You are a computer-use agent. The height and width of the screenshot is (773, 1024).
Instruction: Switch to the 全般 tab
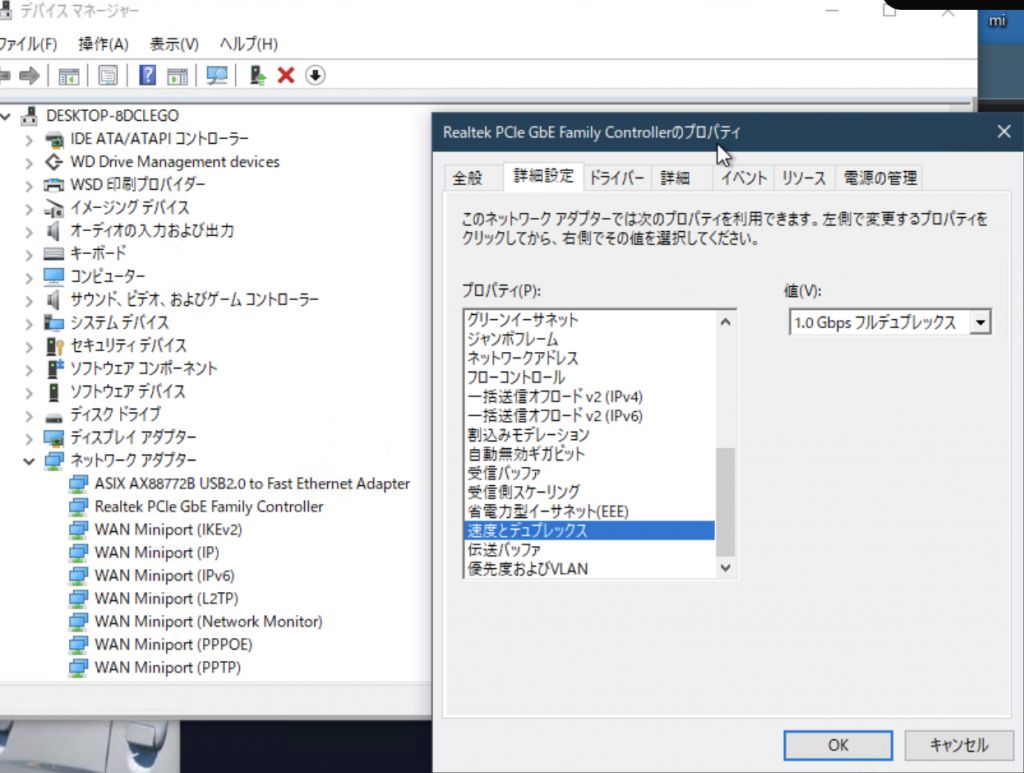(x=468, y=178)
